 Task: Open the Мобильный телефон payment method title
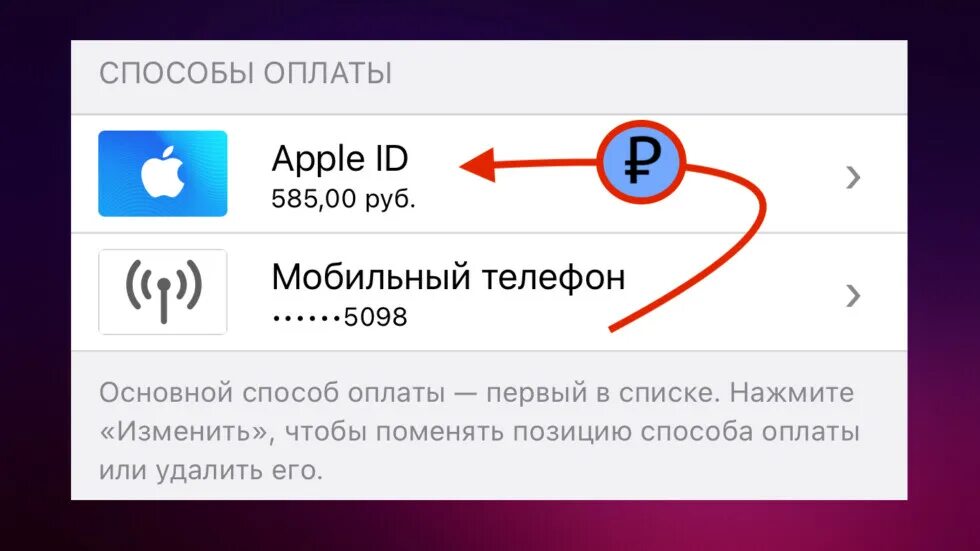(x=448, y=277)
